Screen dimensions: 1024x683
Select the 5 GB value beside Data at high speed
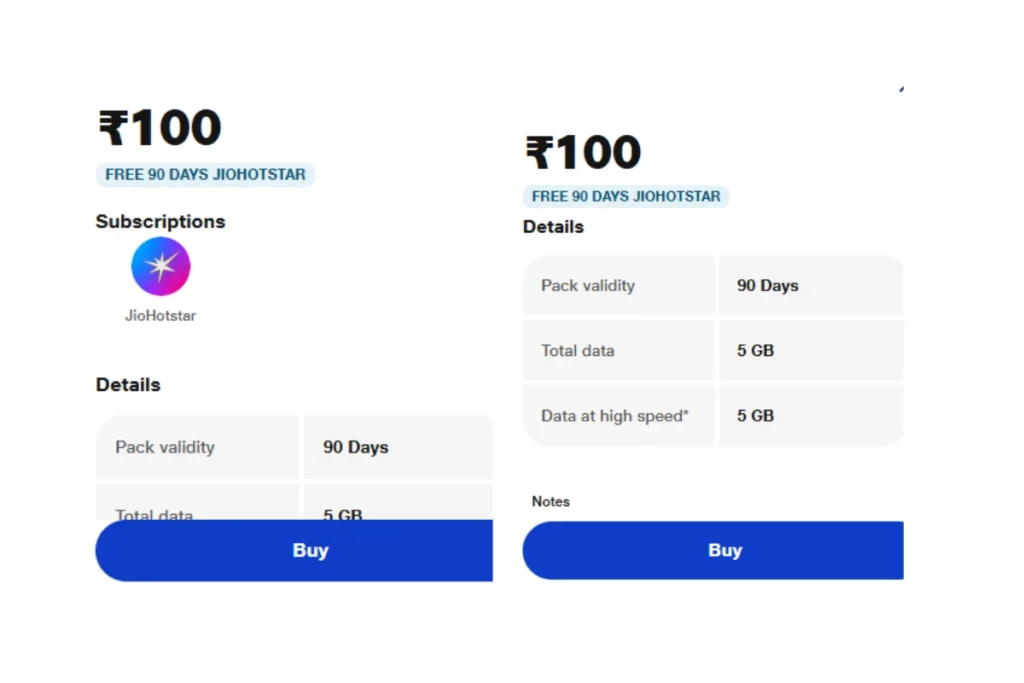pos(756,416)
